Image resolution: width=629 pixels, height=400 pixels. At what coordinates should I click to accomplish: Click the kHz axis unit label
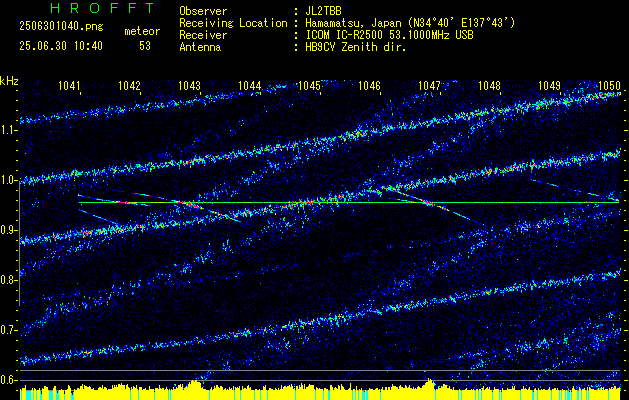click(9, 81)
